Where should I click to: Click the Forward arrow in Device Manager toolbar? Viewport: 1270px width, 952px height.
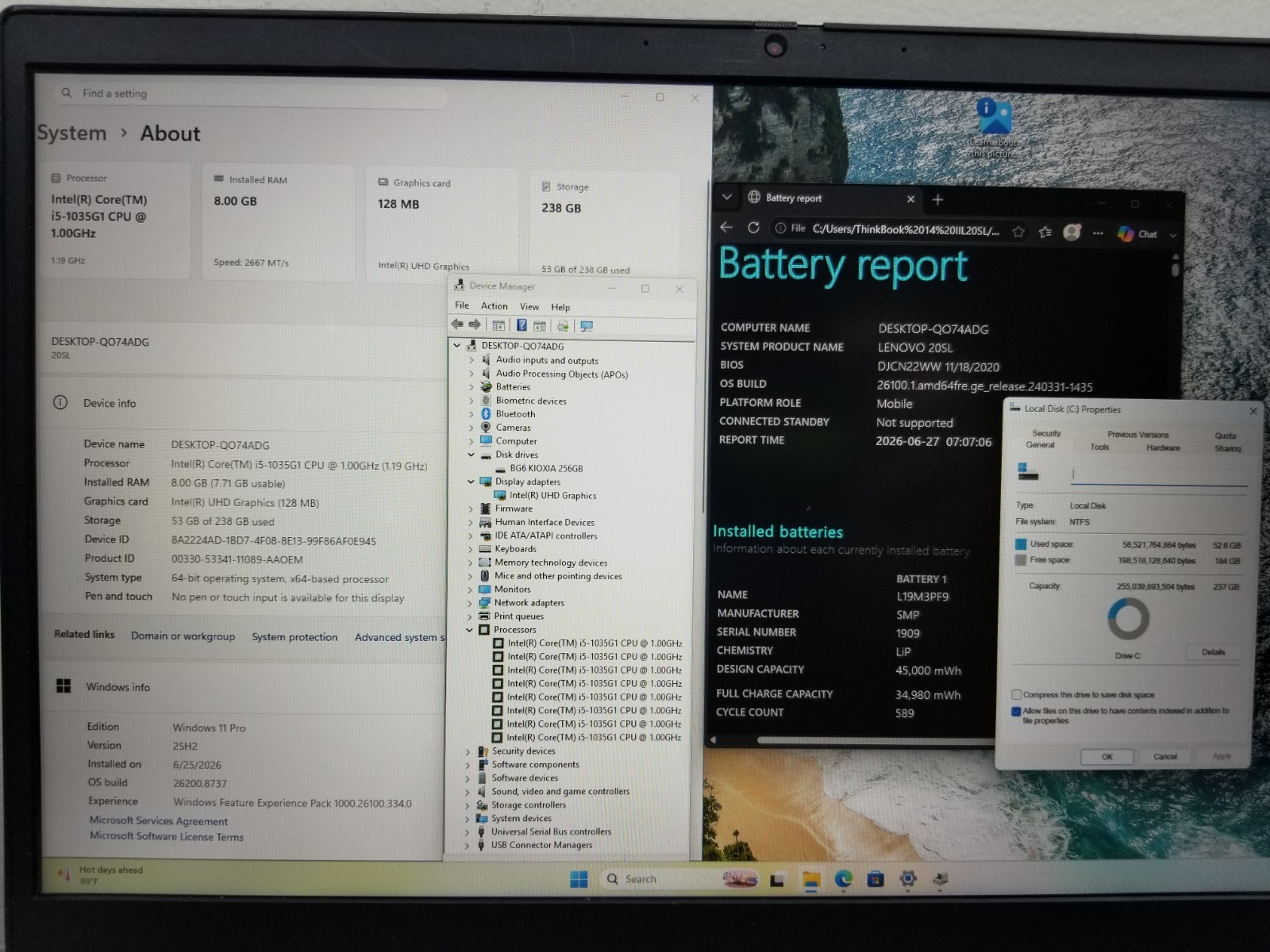tap(475, 324)
